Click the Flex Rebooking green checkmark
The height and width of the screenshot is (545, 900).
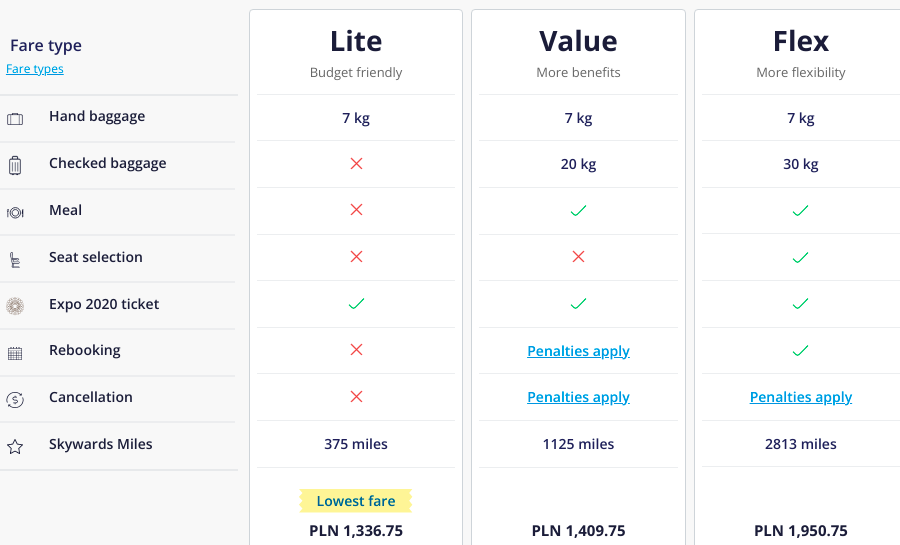pos(801,351)
